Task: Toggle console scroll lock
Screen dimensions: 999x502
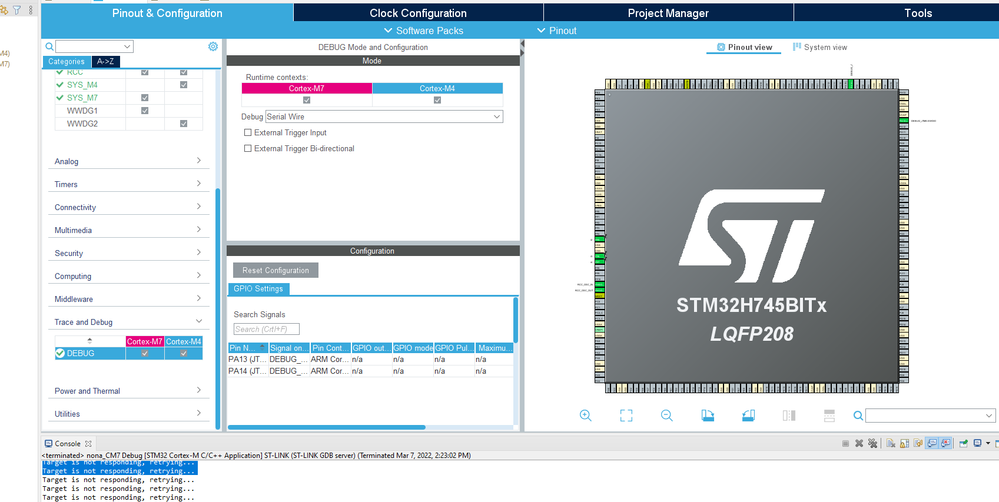Action: 904,443
